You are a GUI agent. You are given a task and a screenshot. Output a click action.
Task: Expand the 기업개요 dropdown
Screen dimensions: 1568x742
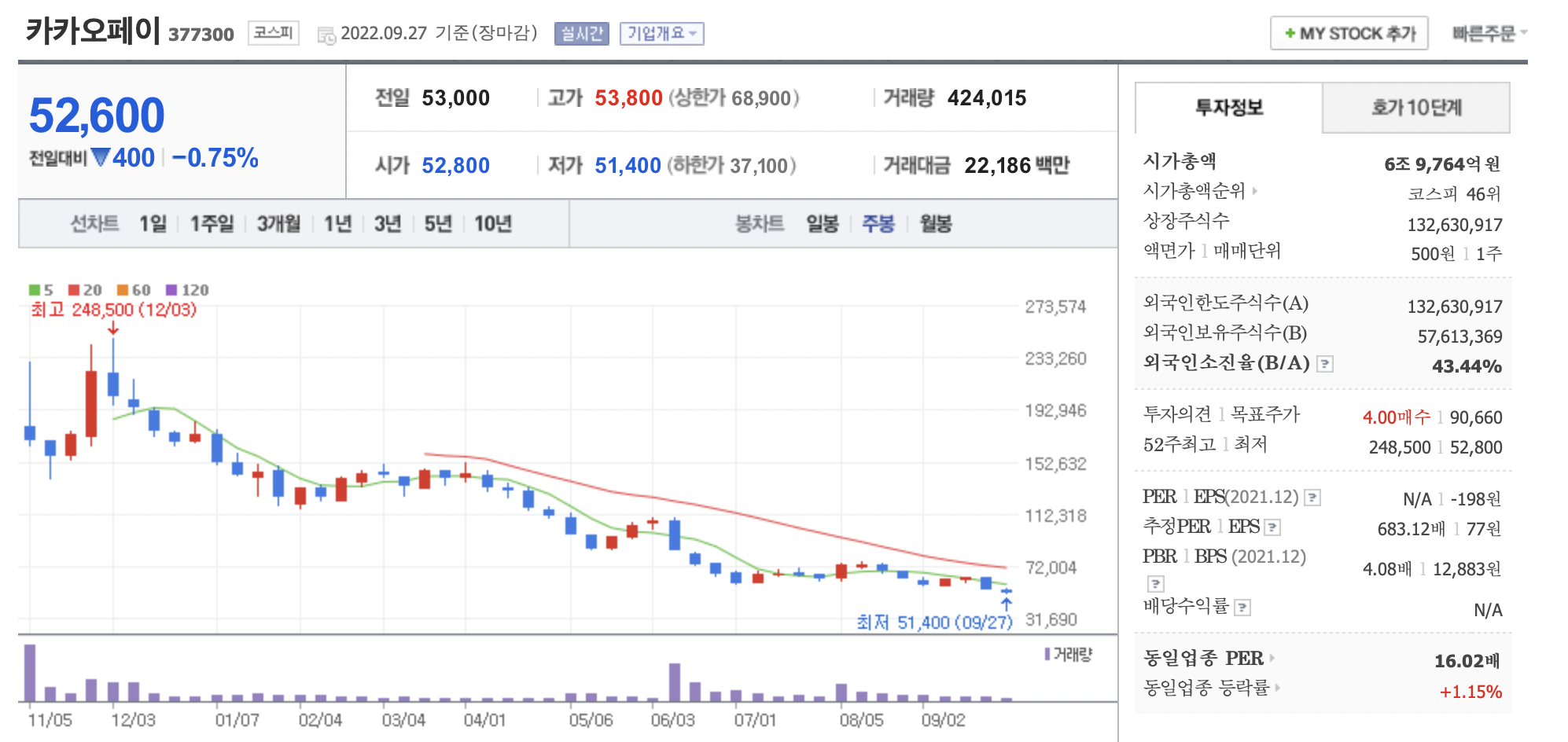pyautogui.click(x=662, y=34)
